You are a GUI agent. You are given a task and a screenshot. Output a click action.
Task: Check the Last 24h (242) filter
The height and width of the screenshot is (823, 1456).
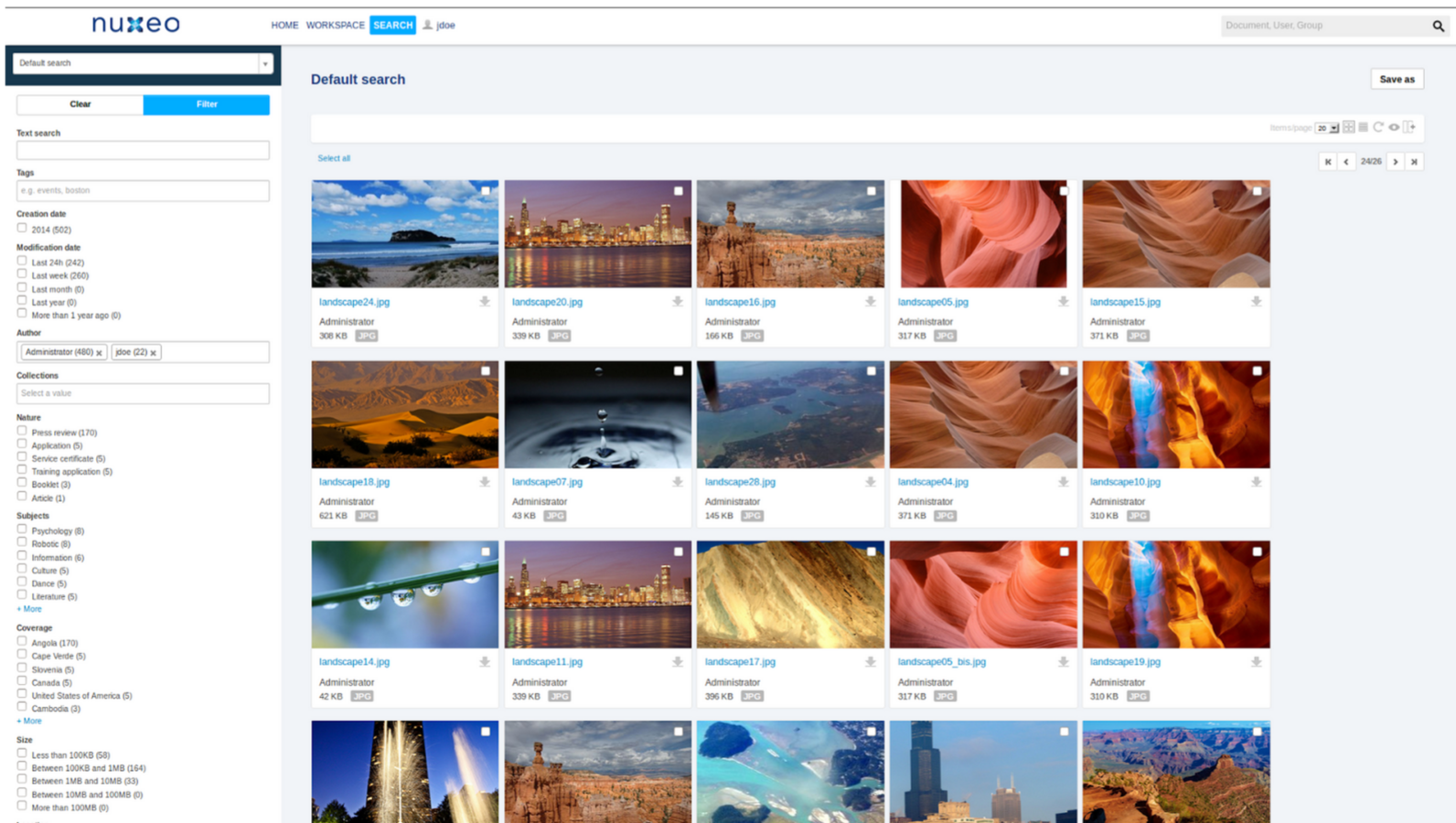tap(22, 261)
